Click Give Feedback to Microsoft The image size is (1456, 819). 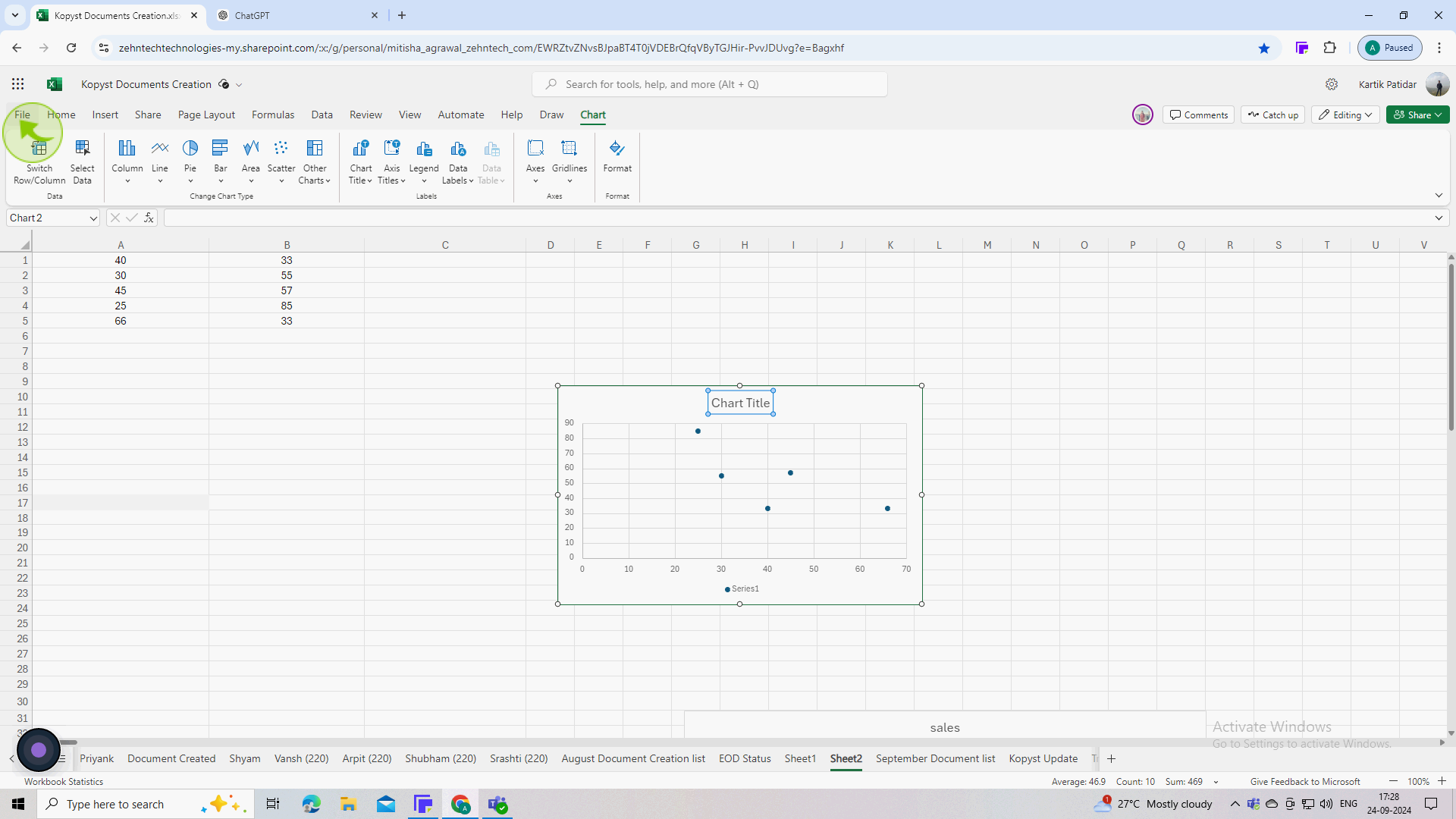1305,781
